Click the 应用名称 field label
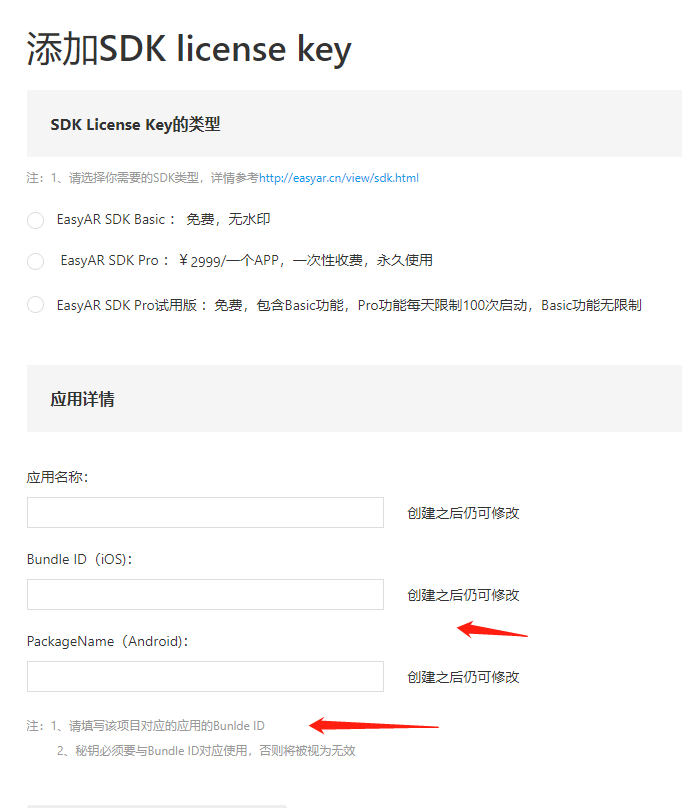 [x=58, y=477]
